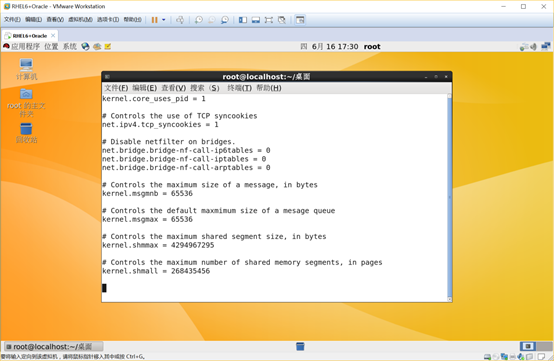The height and width of the screenshot is (361, 554).
Task: Click the revert to snapshot icon
Action: point(212,20)
